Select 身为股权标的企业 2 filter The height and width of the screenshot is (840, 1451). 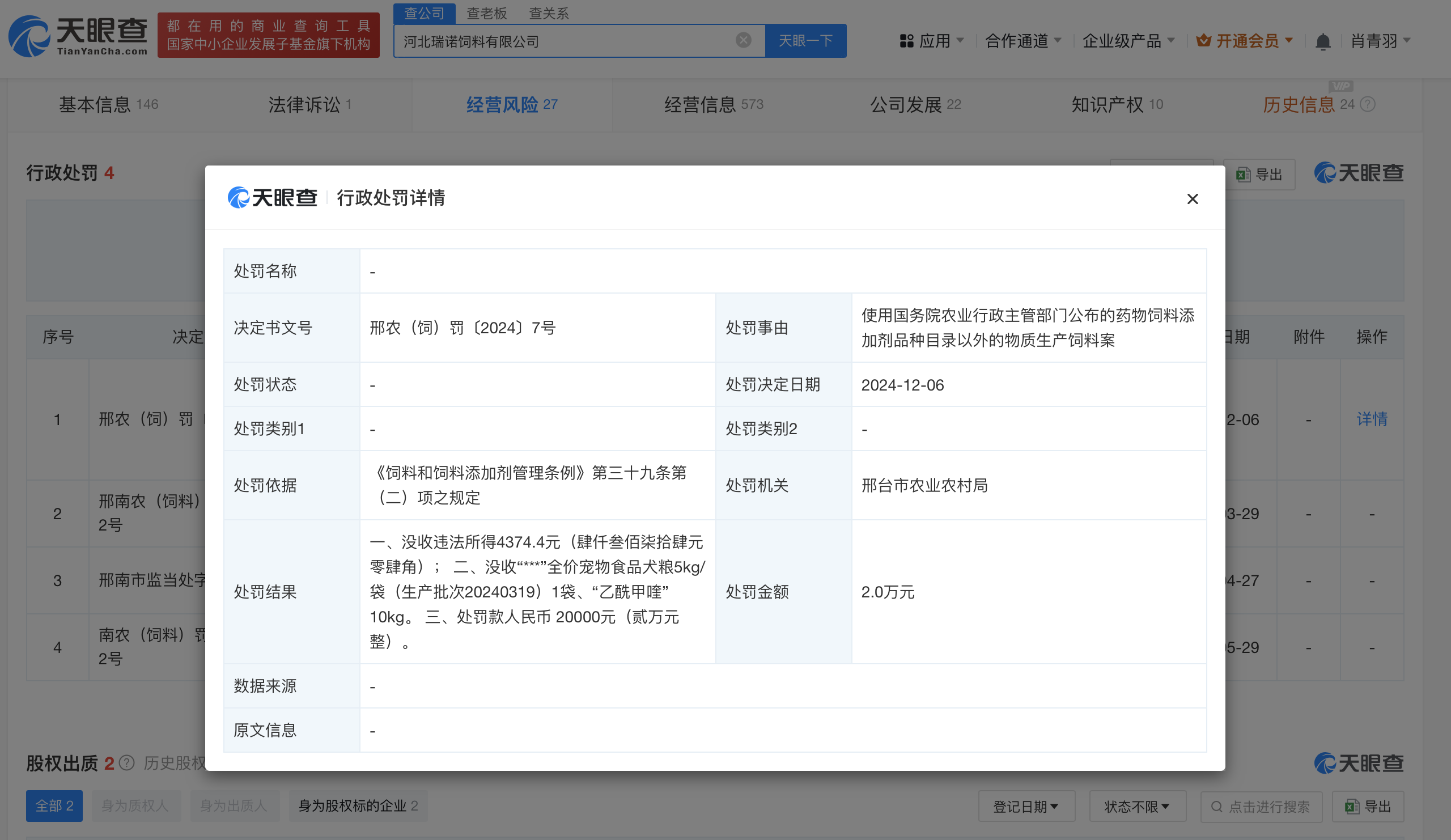point(358,805)
